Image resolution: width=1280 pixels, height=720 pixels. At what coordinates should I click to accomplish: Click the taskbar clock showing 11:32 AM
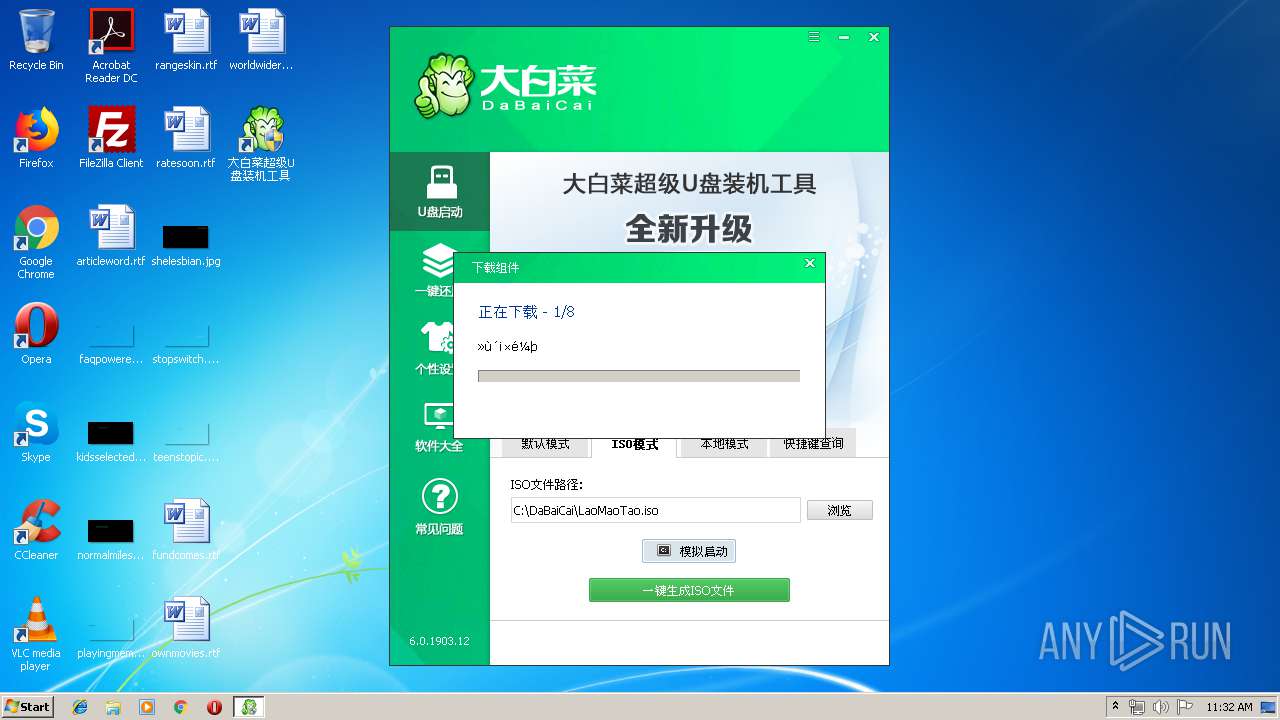(1229, 707)
